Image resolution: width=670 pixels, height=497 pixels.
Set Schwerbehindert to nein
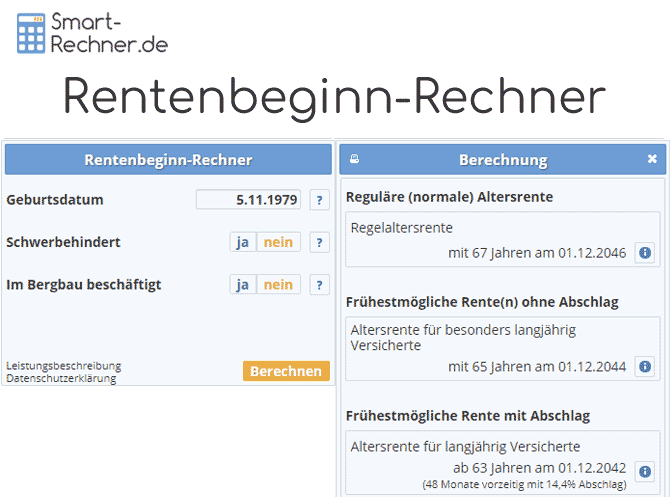pos(278,243)
